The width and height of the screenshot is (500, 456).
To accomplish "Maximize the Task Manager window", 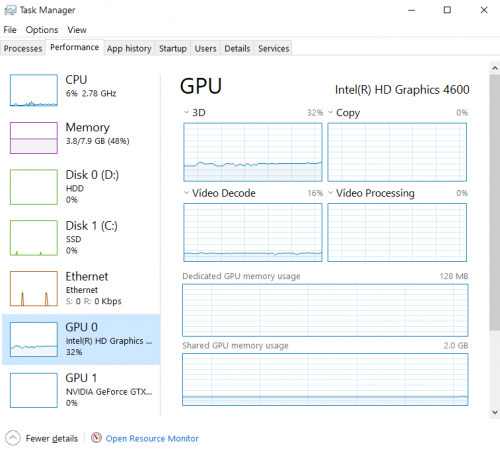I will 447,10.
